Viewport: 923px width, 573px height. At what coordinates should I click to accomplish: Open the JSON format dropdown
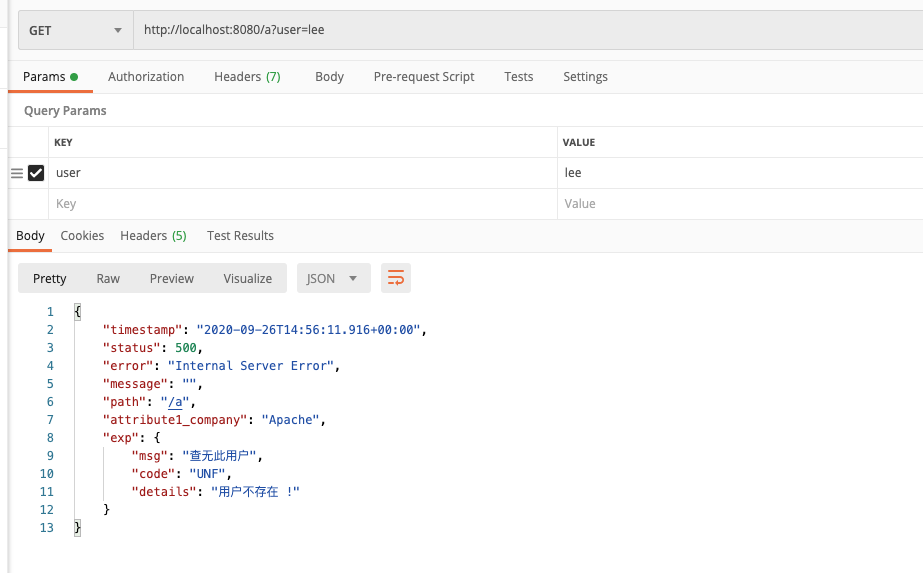click(333, 278)
